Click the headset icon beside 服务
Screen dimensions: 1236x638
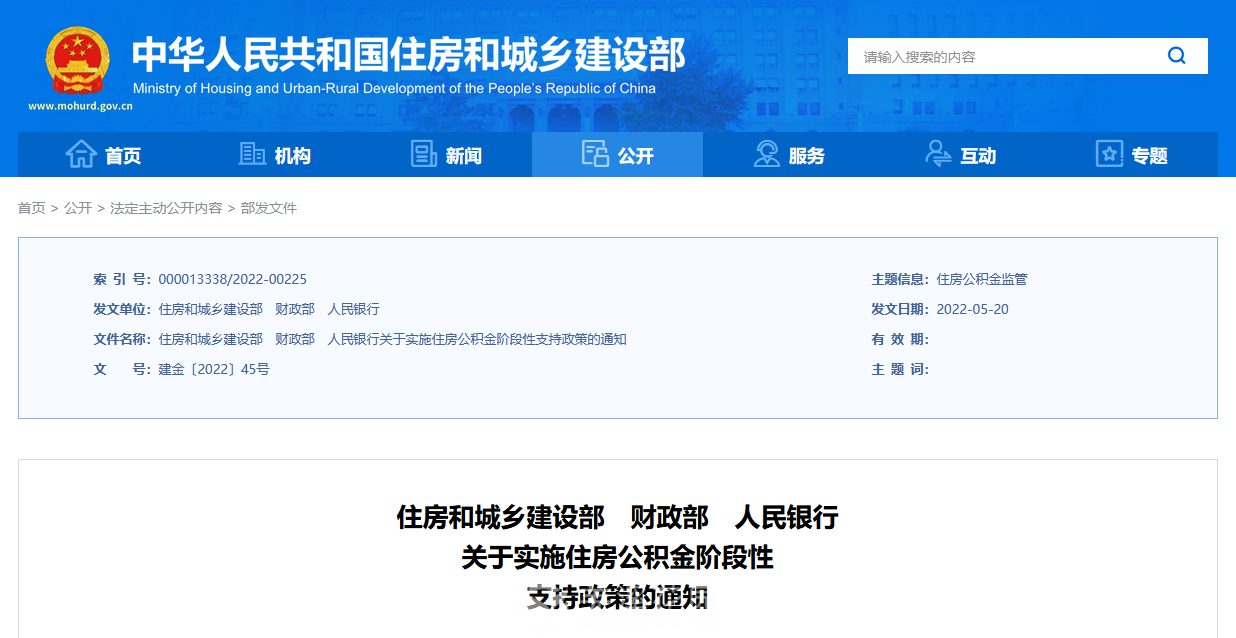click(x=767, y=154)
